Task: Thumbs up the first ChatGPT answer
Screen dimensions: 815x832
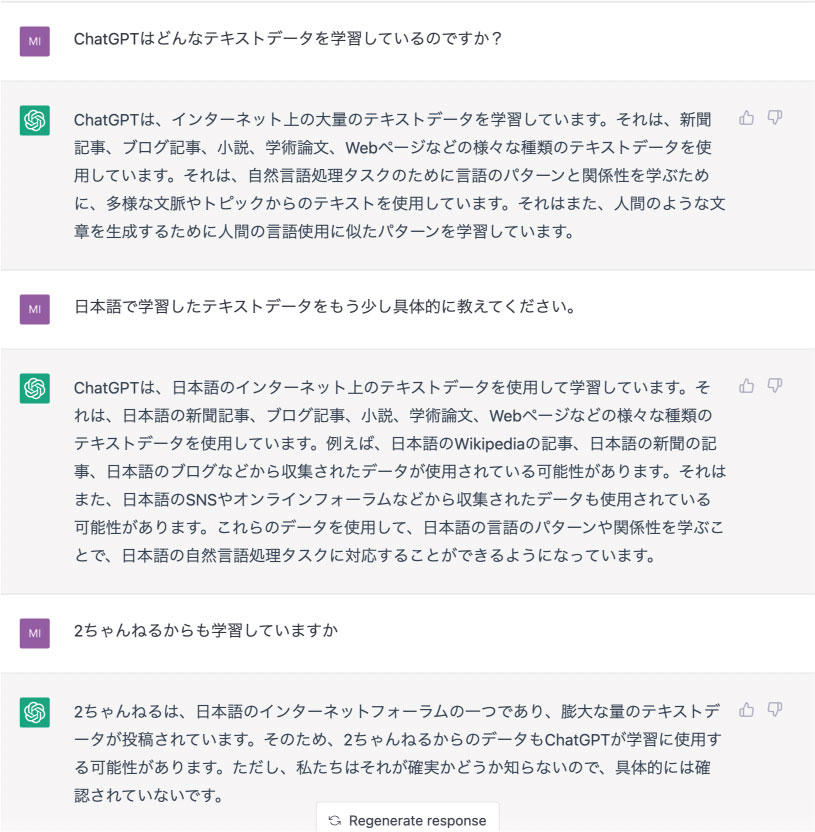Action: click(746, 118)
